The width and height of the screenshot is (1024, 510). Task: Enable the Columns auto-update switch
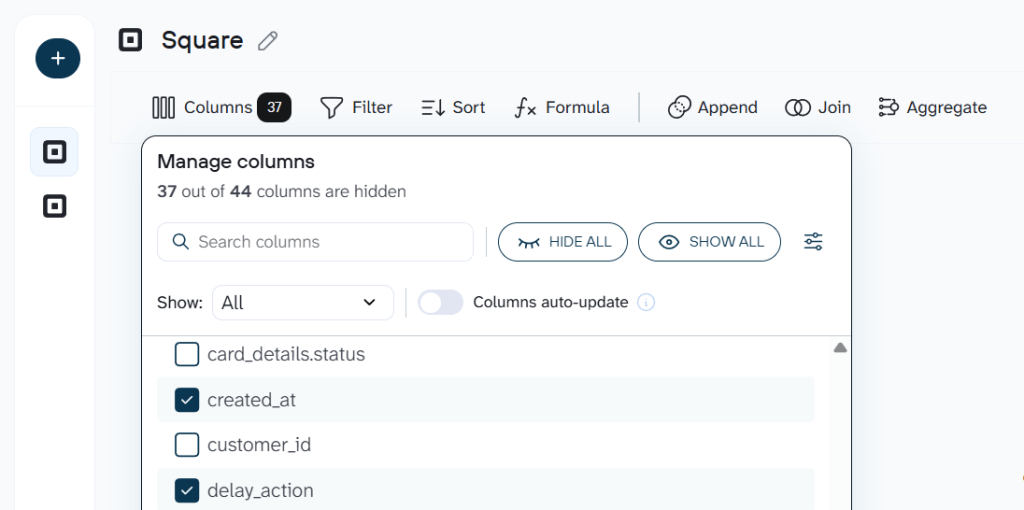[x=440, y=302]
